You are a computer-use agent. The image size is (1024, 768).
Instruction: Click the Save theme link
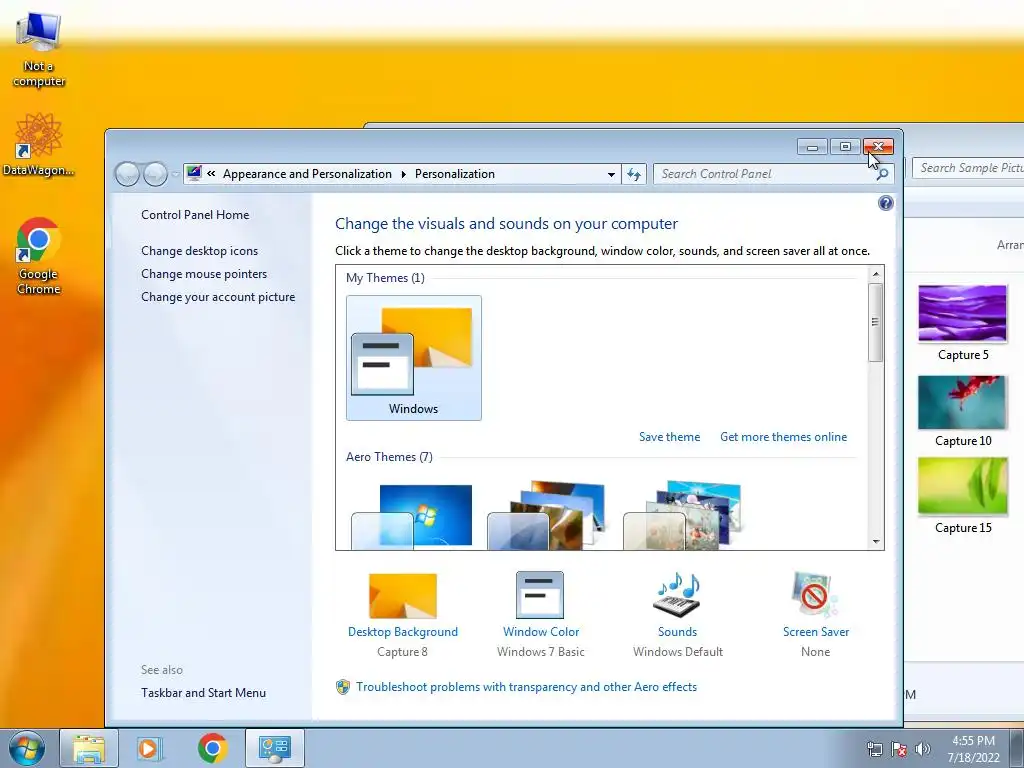[x=669, y=437]
